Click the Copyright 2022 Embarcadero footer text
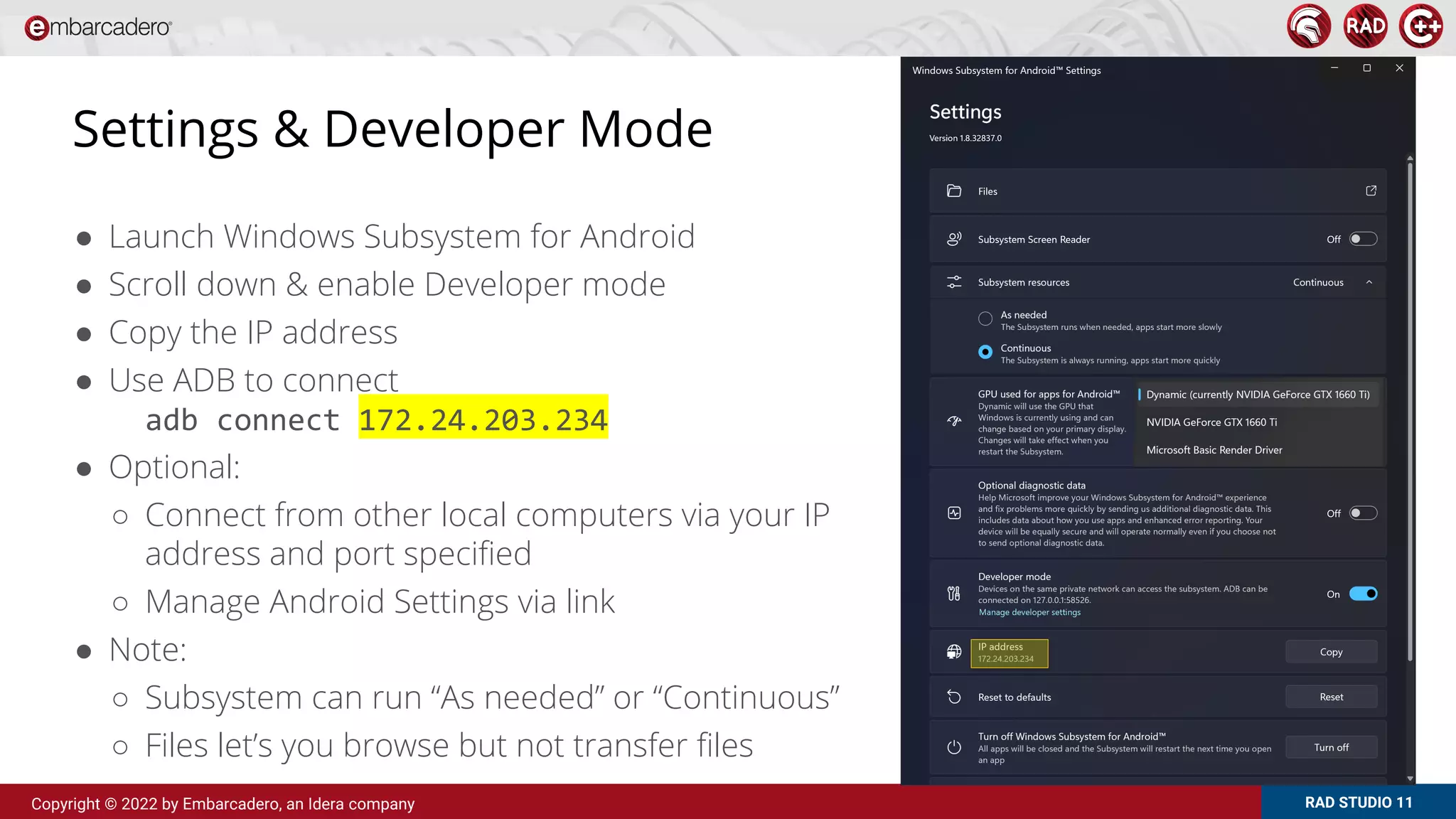1456x819 pixels. point(223,804)
